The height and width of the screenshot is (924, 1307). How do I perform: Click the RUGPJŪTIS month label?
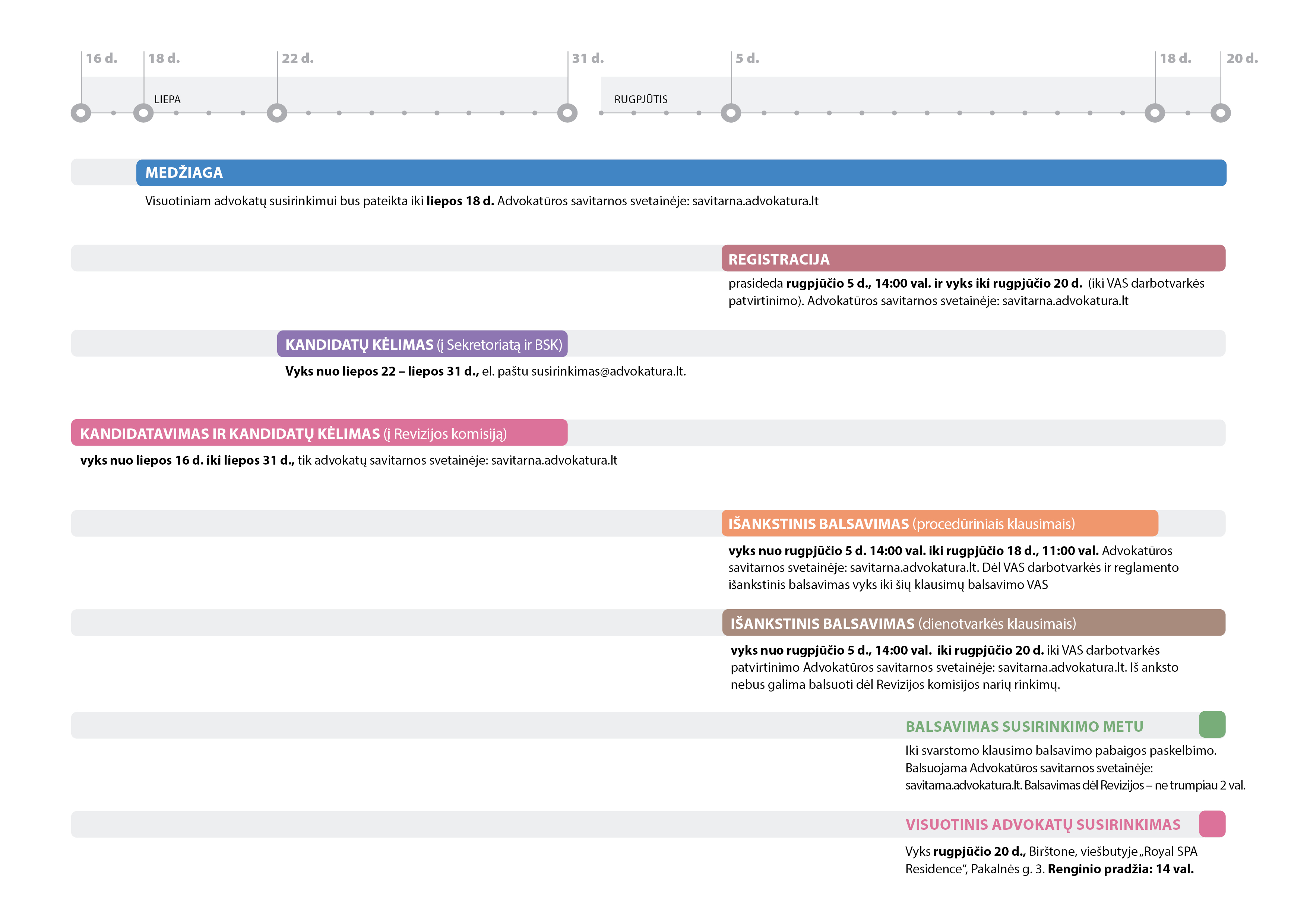coord(641,99)
